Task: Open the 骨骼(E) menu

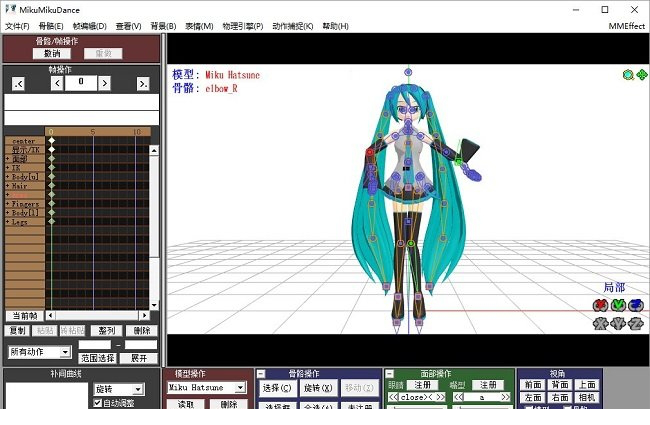Action: click(x=51, y=26)
